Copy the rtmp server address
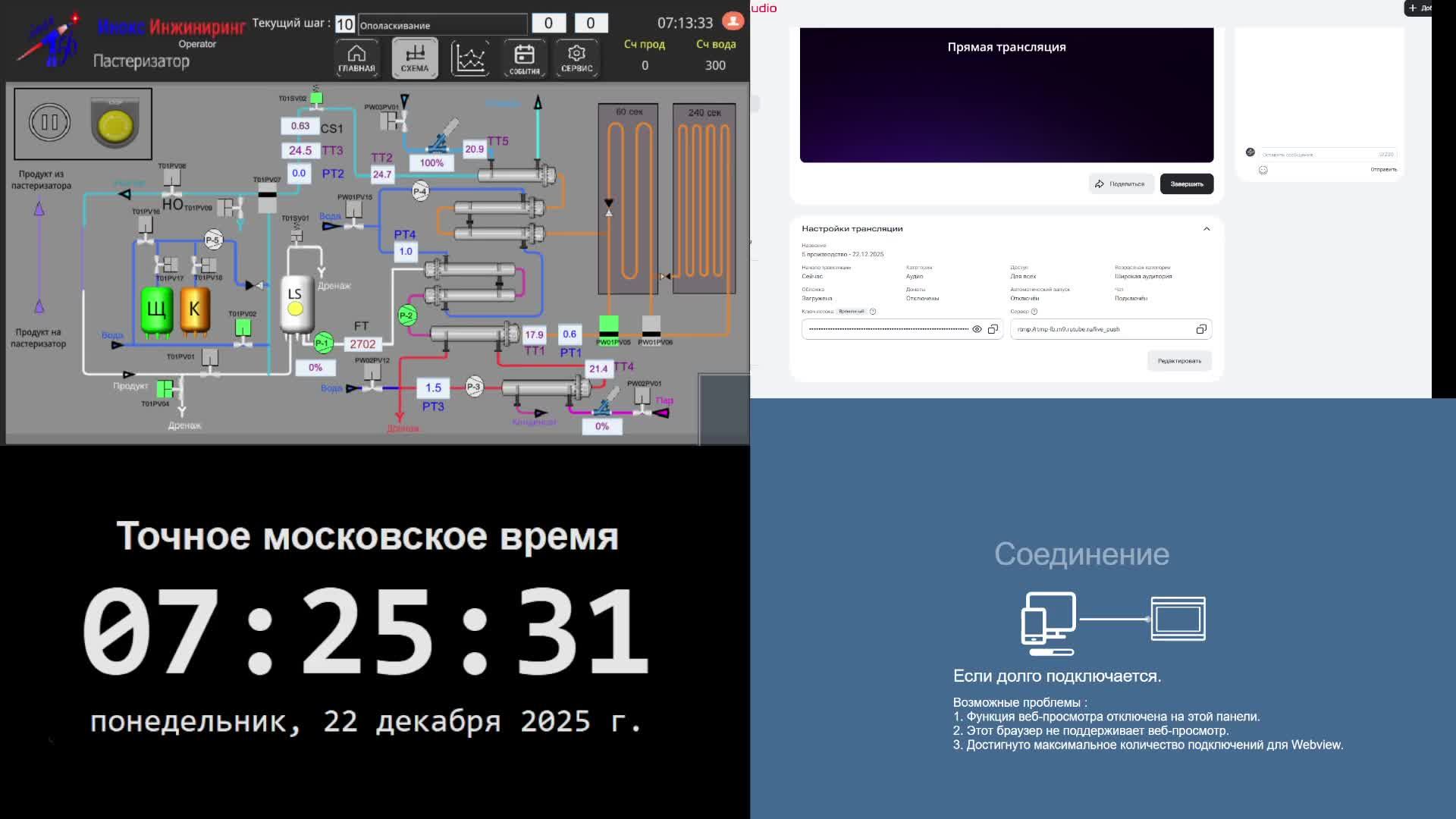The height and width of the screenshot is (819, 1456). pos(1201,329)
